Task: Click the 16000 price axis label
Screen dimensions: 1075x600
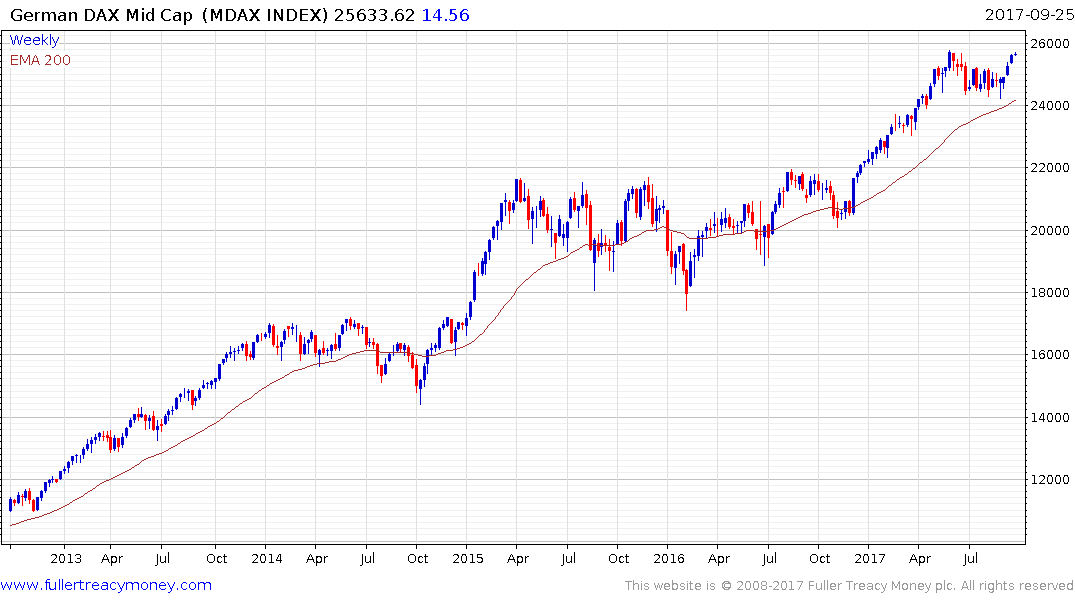Action: click(1050, 355)
